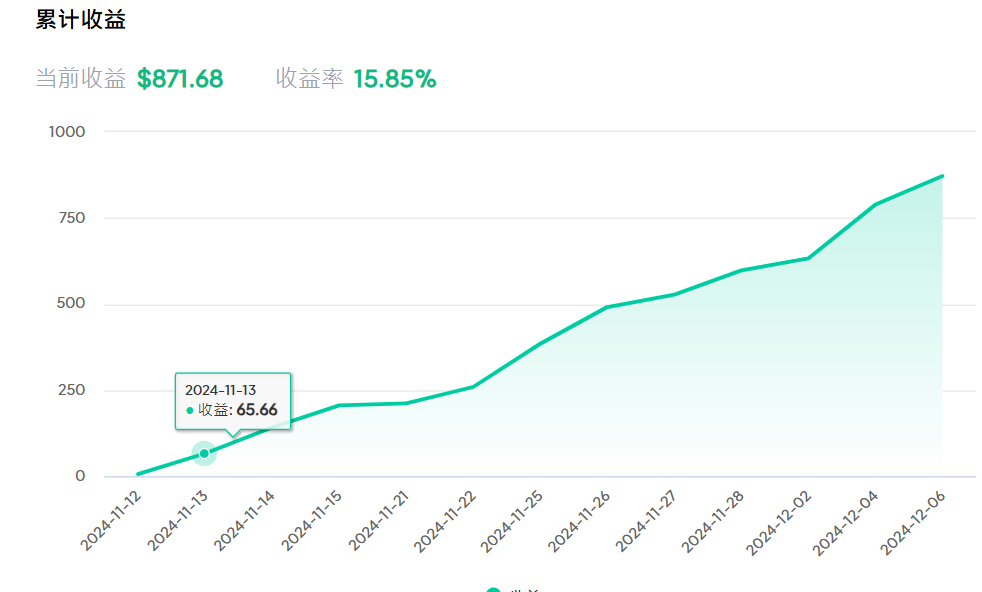Select the 2024-12-02 x-axis date label

click(x=781, y=520)
